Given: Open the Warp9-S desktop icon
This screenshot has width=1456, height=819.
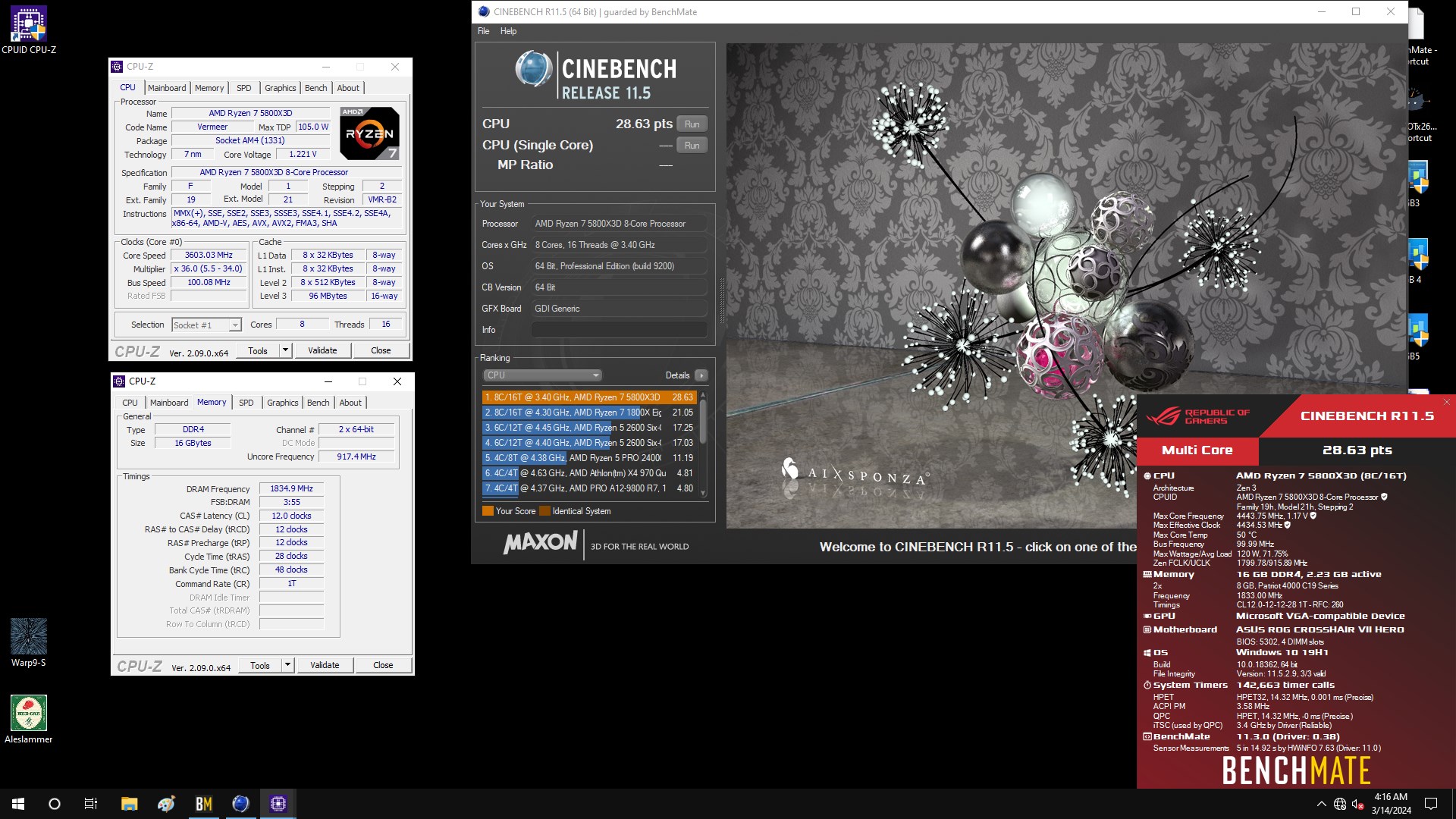Looking at the screenshot, I should pos(29,642).
